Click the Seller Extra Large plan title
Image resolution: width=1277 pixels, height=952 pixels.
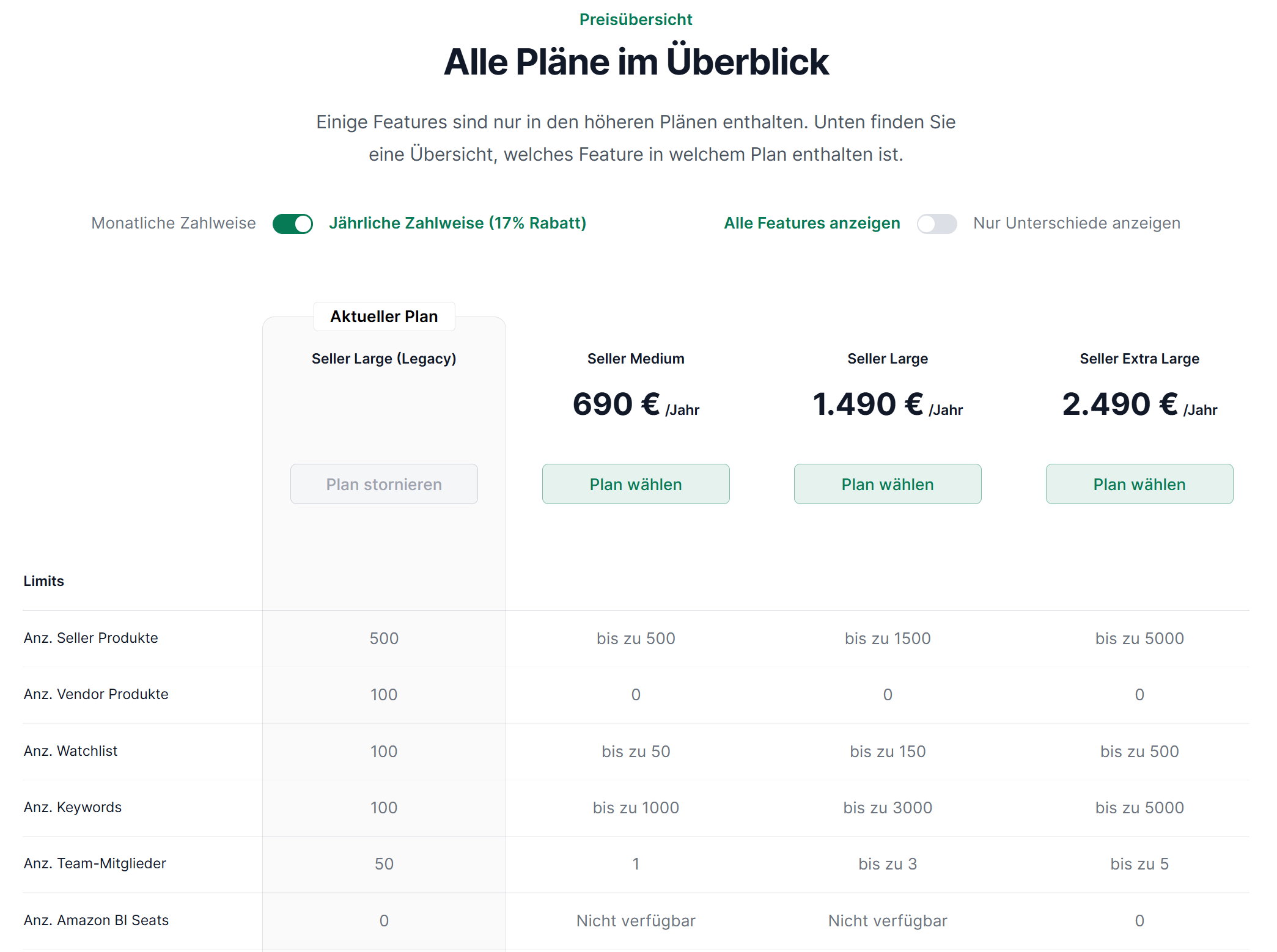[1139, 359]
